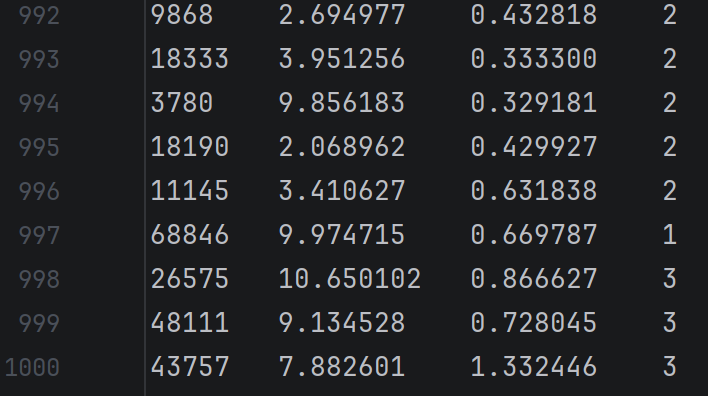Image resolution: width=708 pixels, height=396 pixels.
Task: Click the label 3 on line 998
Action: point(670,278)
